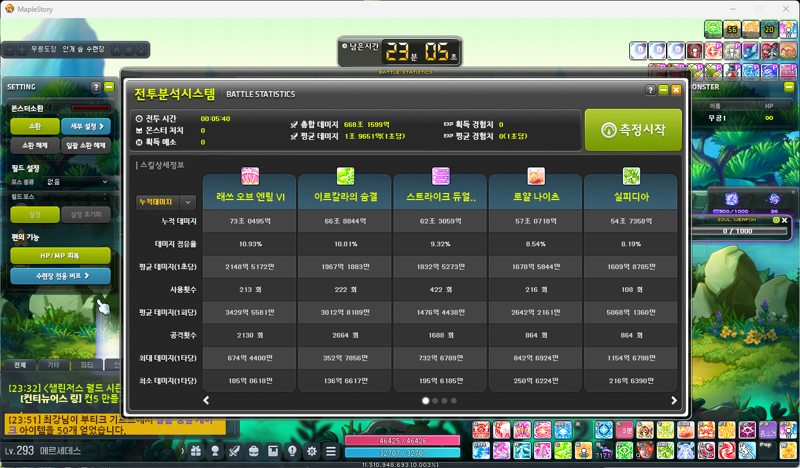Click the purple 홈스카 quickslot icon
The height and width of the screenshot is (468, 800).
click(x=768, y=430)
